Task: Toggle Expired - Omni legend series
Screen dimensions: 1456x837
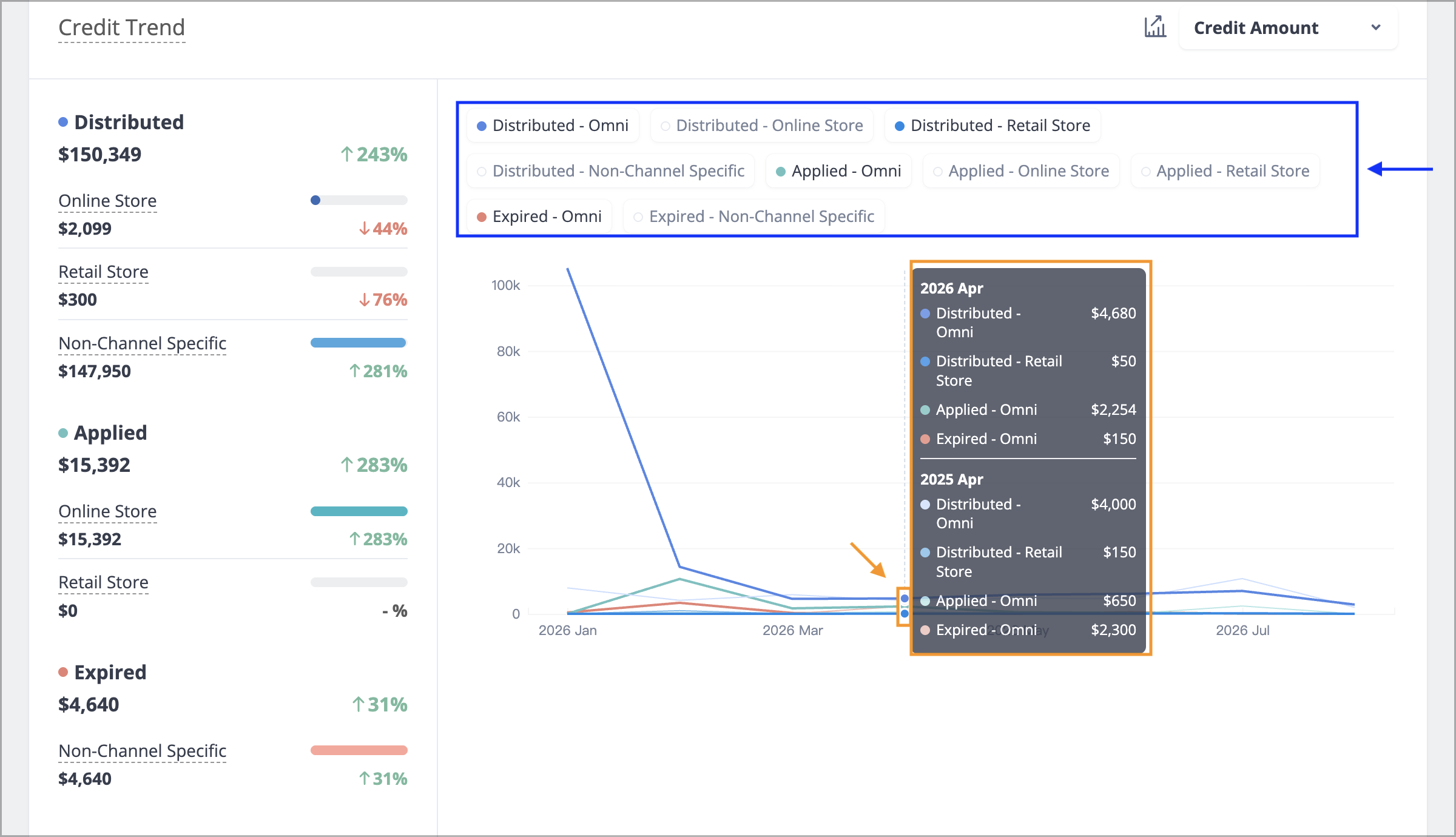Action: (539, 217)
